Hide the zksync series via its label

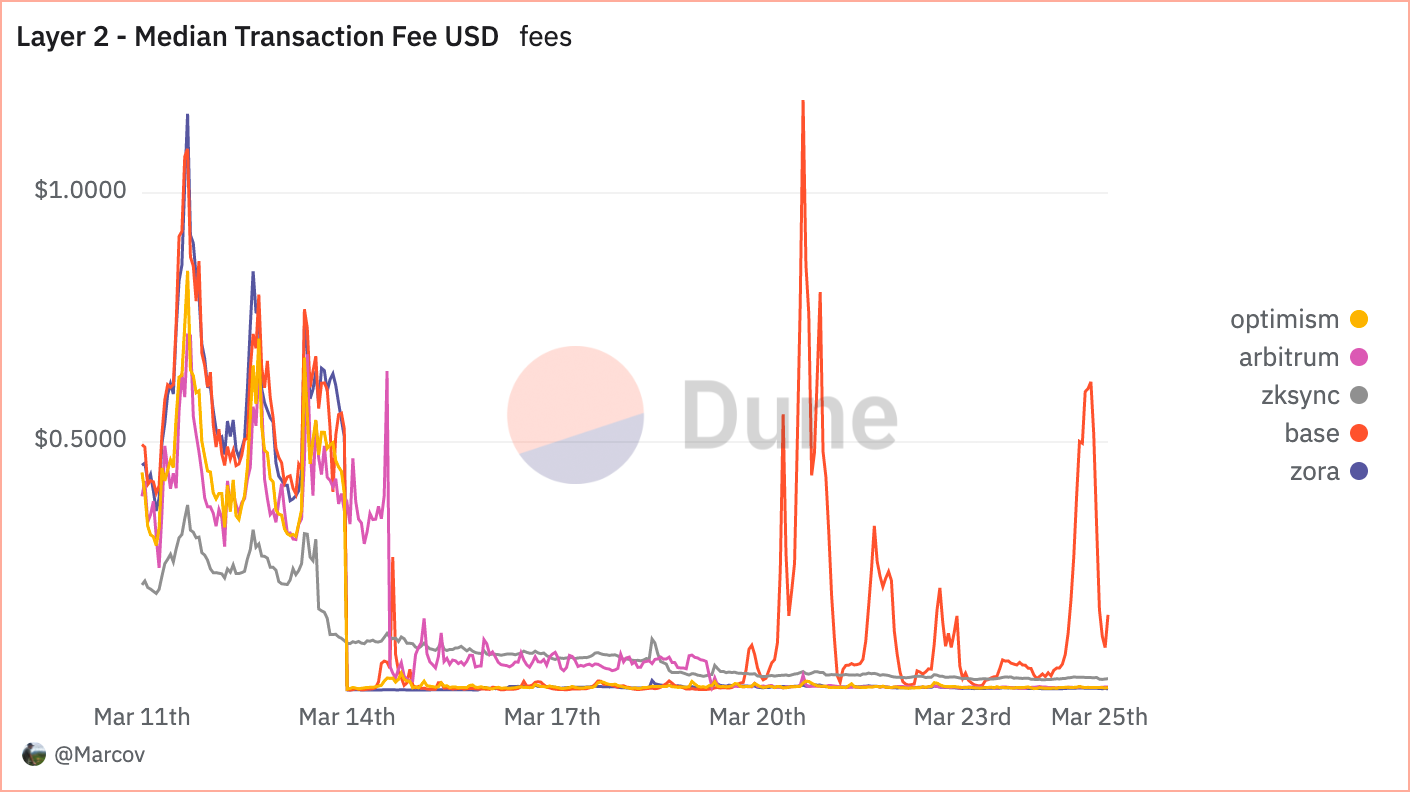click(1300, 395)
